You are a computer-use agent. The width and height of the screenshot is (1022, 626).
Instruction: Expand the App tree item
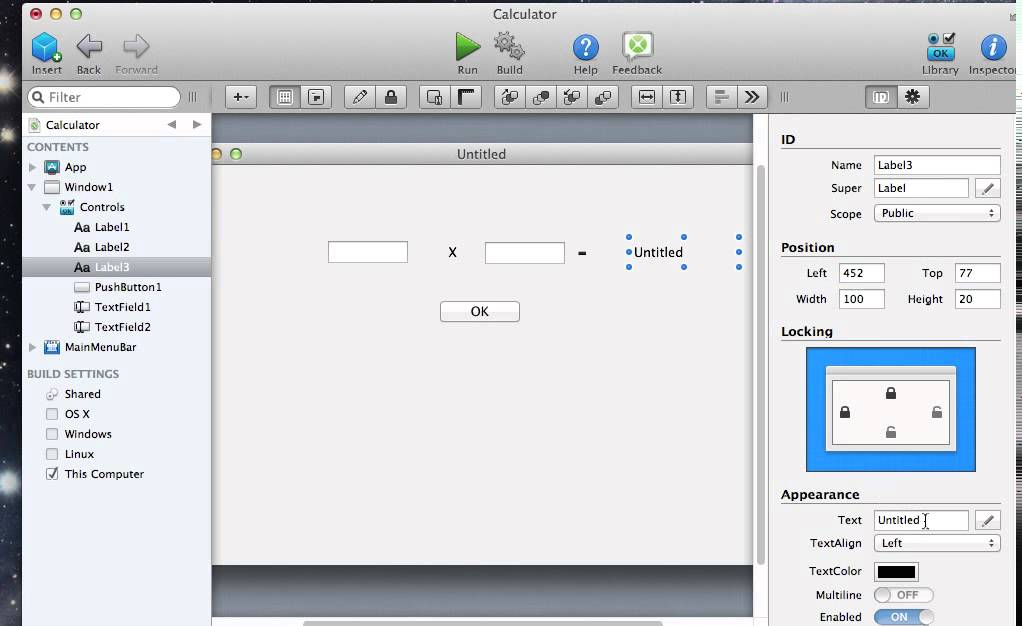[x=32, y=168]
